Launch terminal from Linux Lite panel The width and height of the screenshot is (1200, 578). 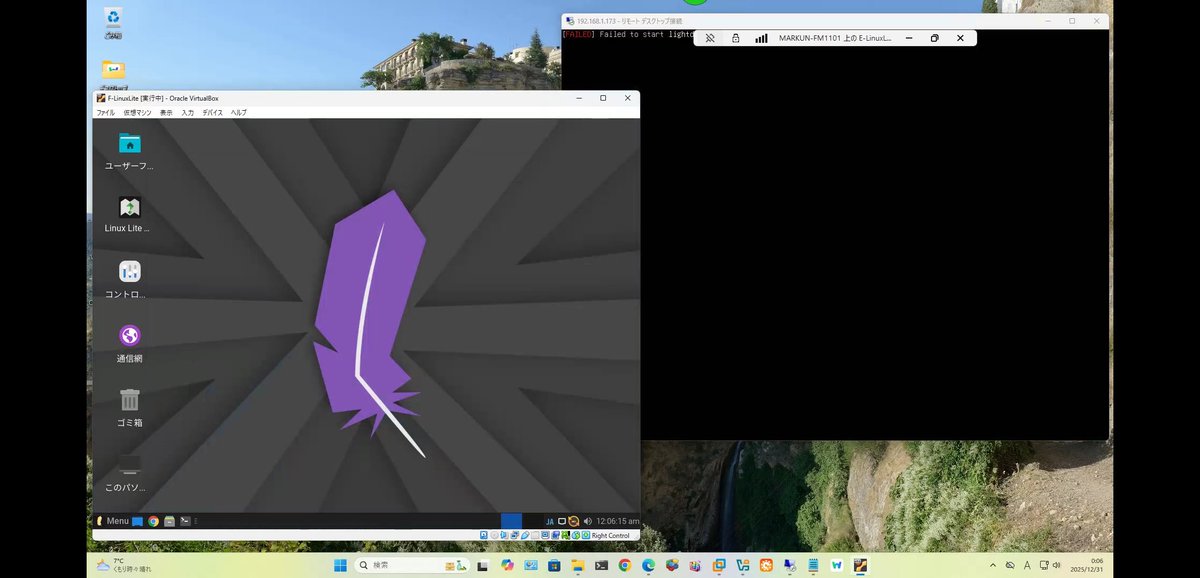click(x=185, y=521)
